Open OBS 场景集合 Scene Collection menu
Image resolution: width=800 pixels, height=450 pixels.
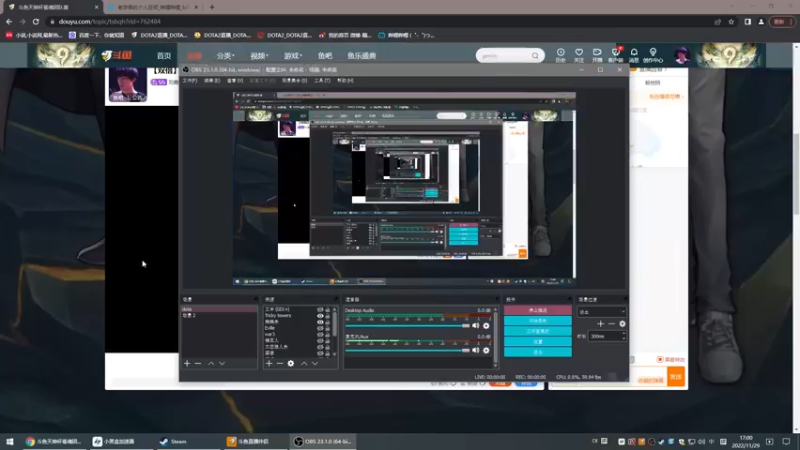pyautogui.click(x=294, y=81)
